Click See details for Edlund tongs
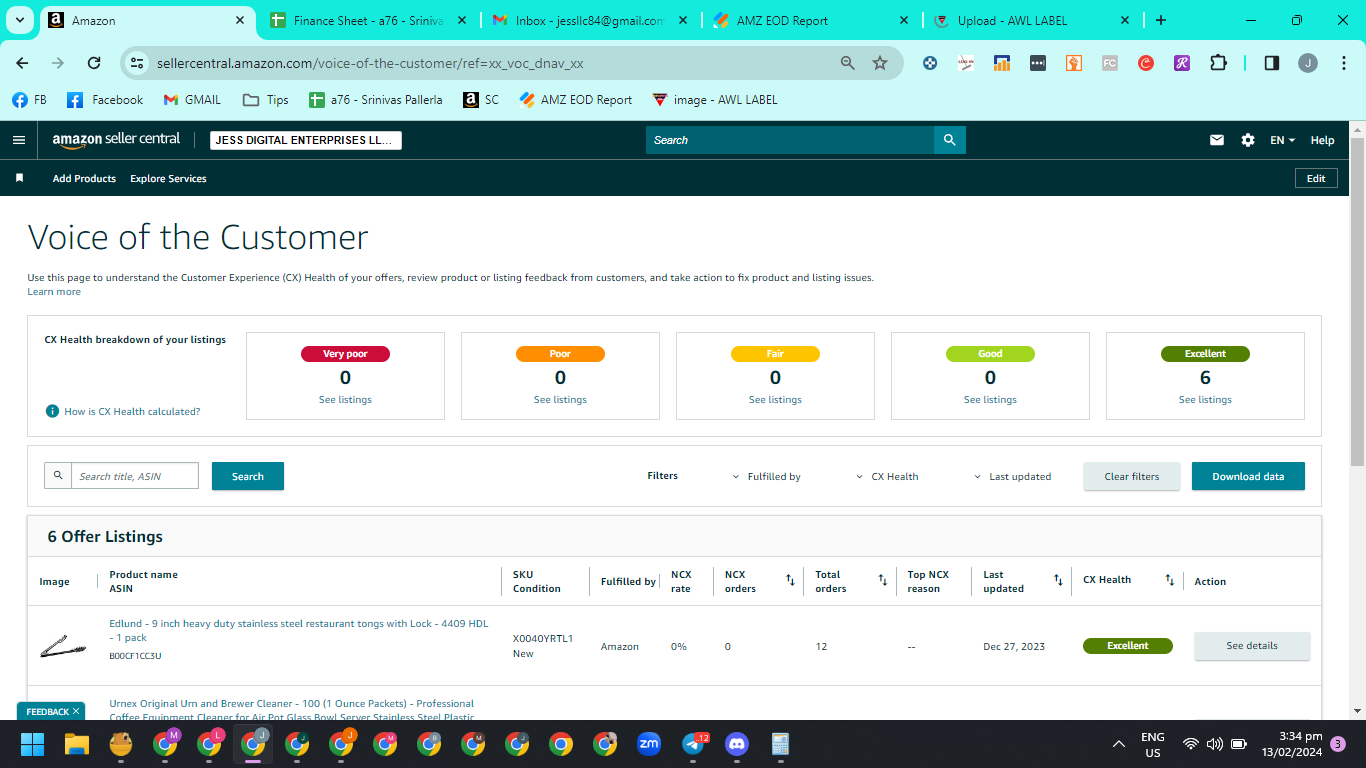 click(1252, 646)
